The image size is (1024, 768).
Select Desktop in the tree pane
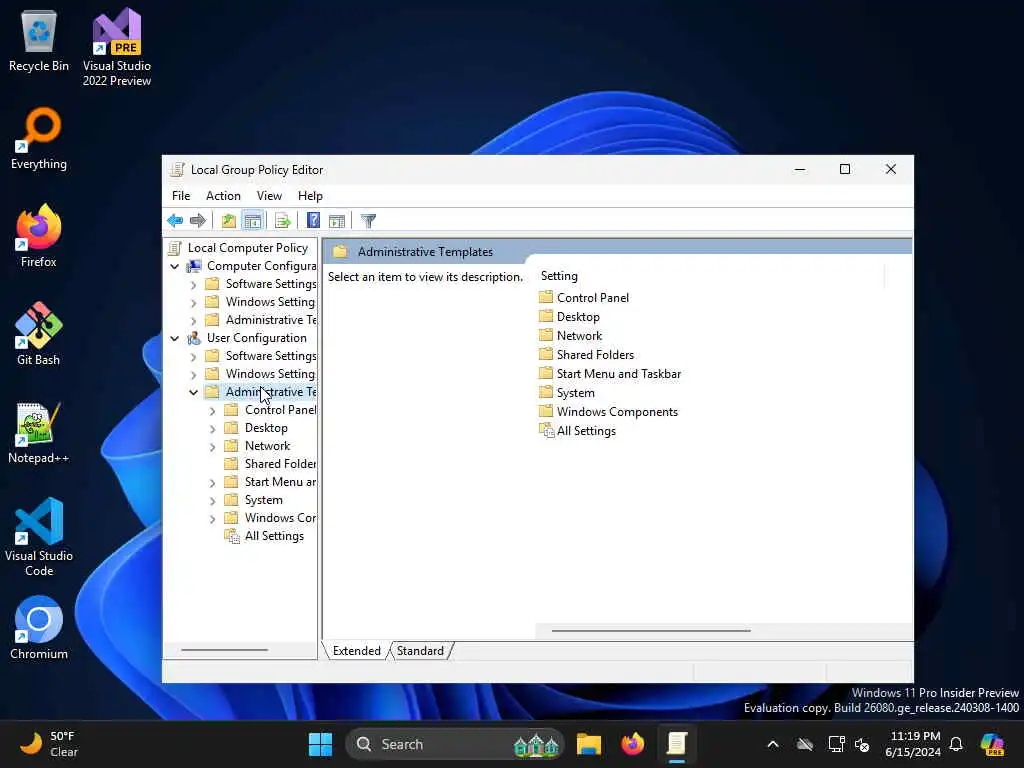tap(266, 428)
